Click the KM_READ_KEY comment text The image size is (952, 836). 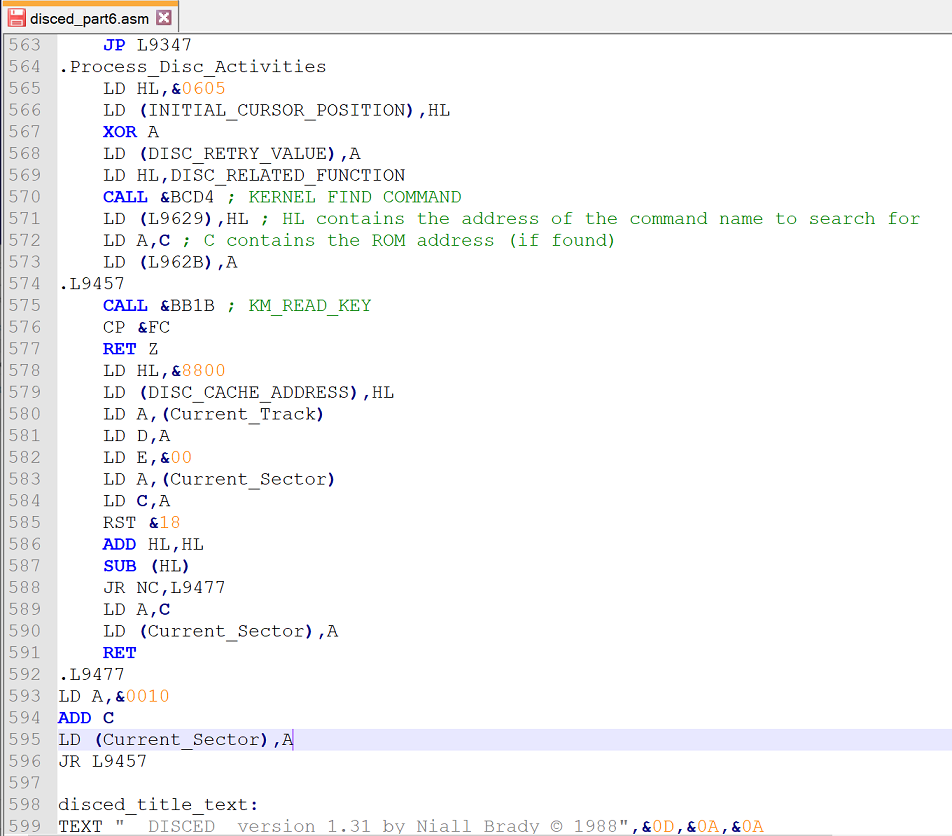[310, 306]
